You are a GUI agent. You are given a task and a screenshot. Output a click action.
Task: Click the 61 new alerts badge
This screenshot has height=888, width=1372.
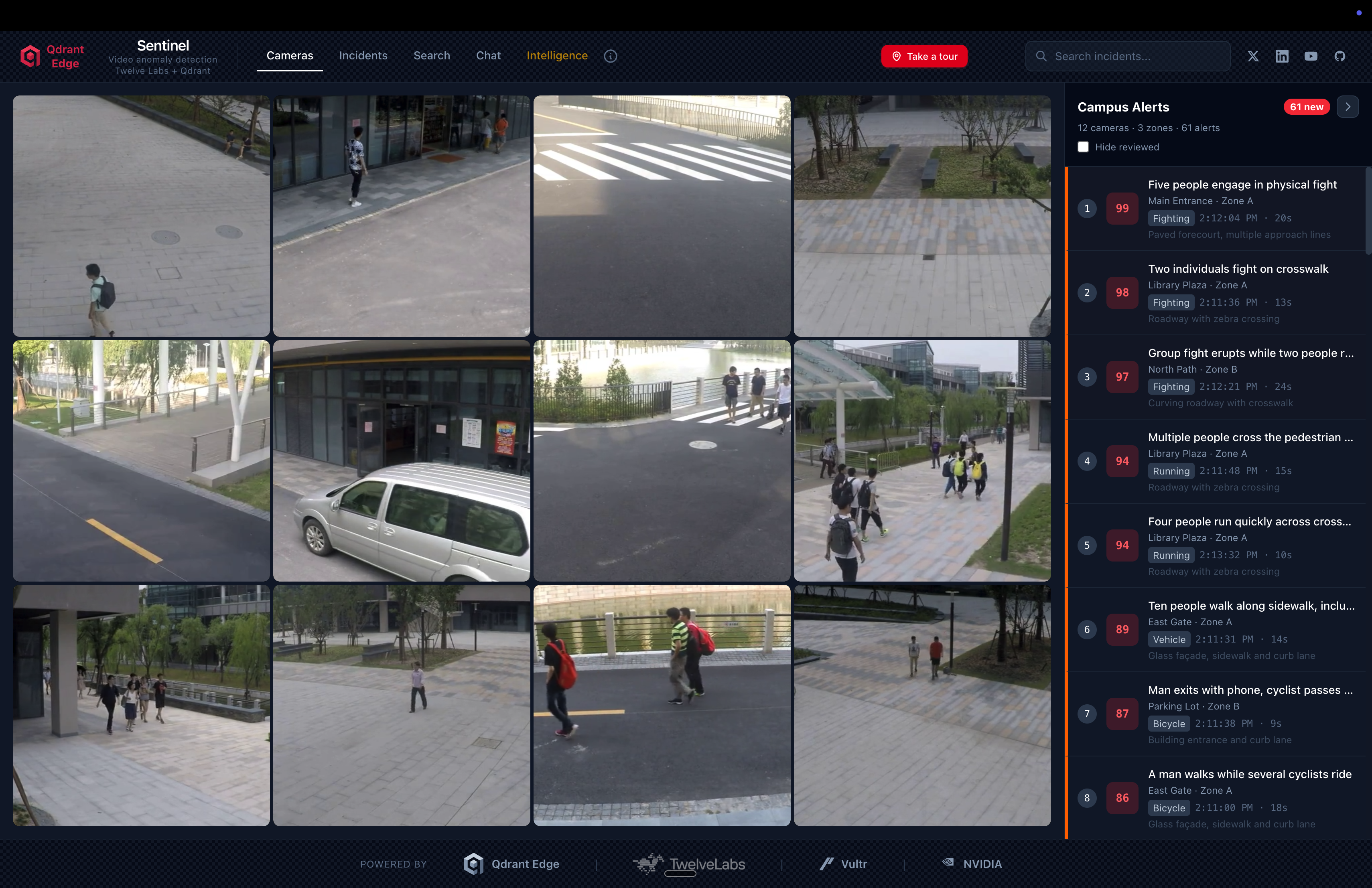[1307, 107]
